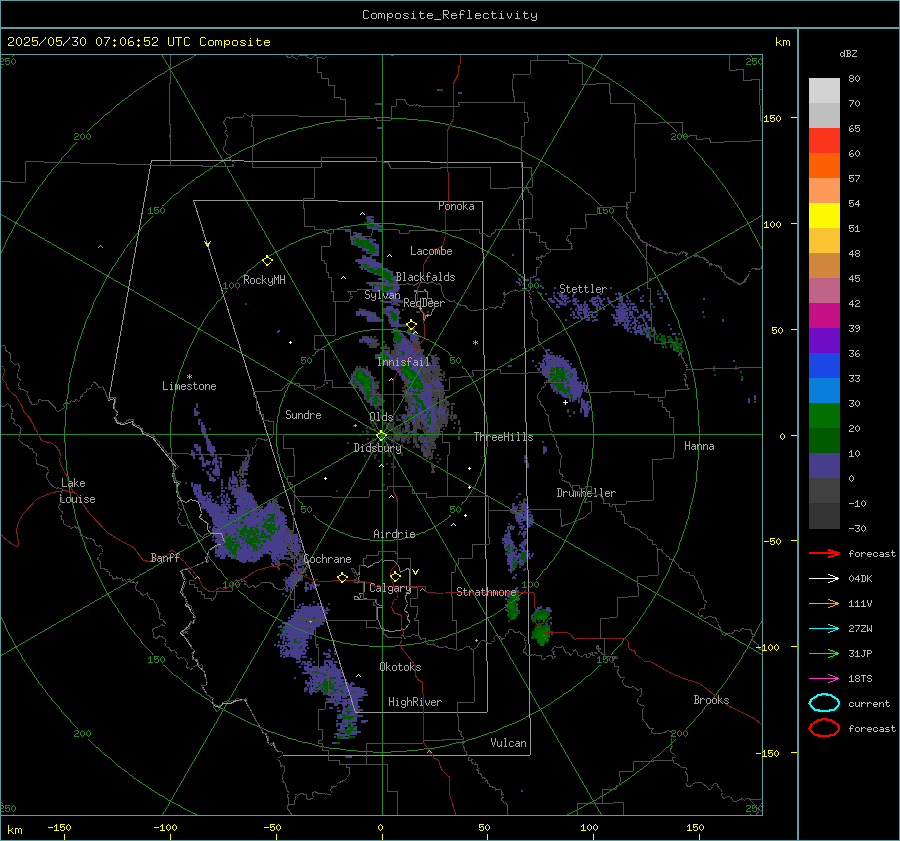Click the orange 111V arrow in legend
The image size is (900, 841).
click(824, 603)
